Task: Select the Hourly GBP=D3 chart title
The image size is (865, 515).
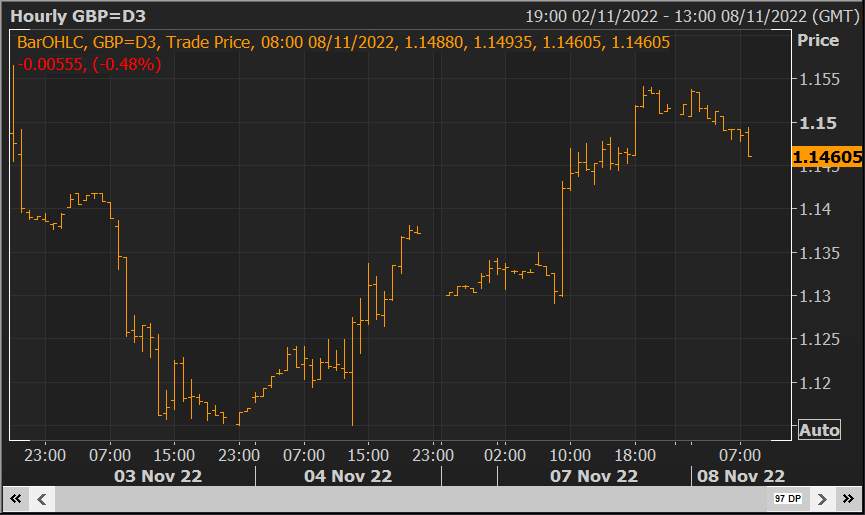Action: [78, 16]
